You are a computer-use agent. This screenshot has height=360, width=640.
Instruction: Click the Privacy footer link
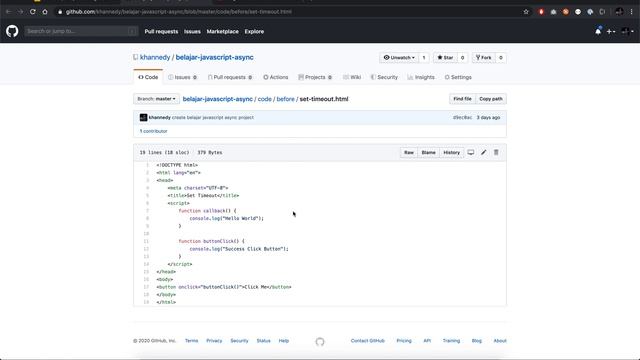click(214, 340)
